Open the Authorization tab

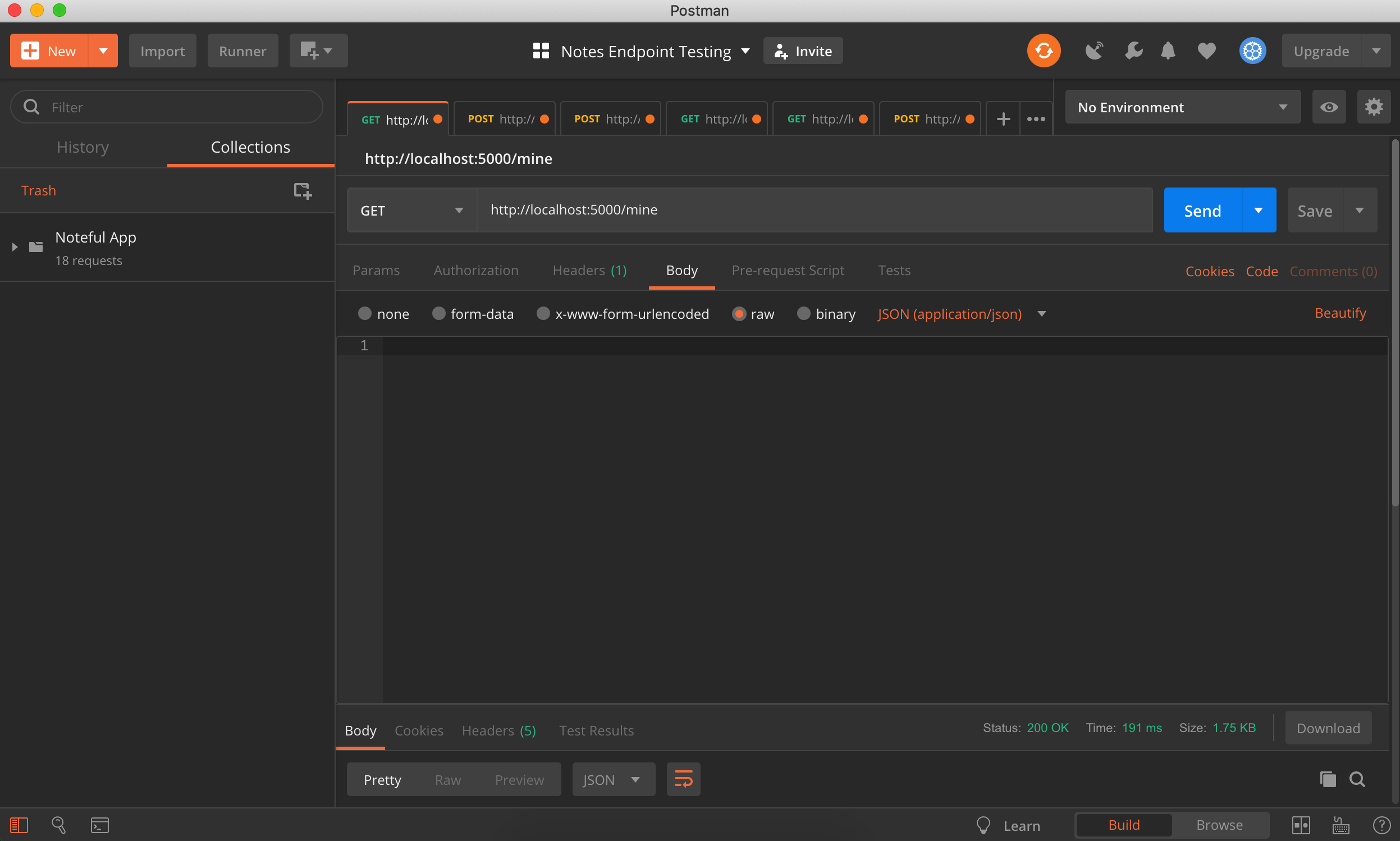[476, 271]
